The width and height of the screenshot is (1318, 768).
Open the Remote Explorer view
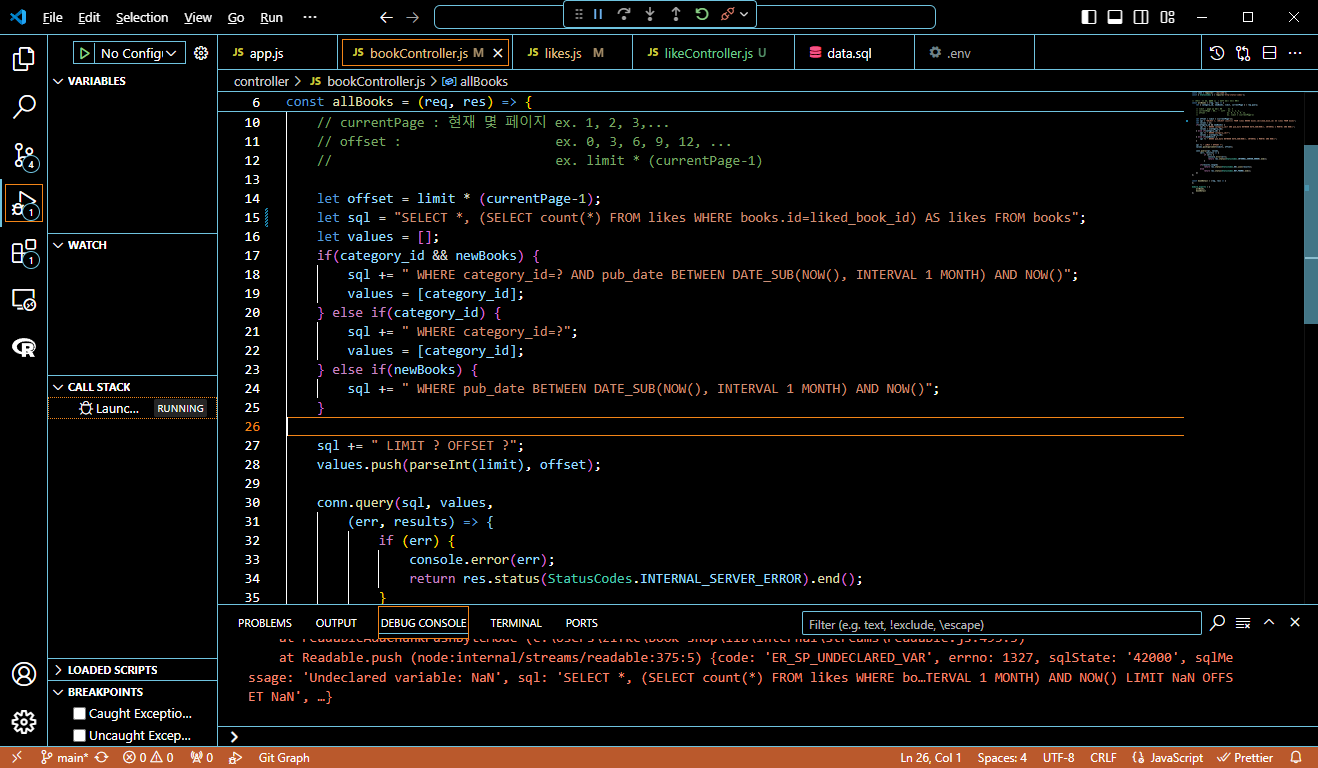click(24, 299)
